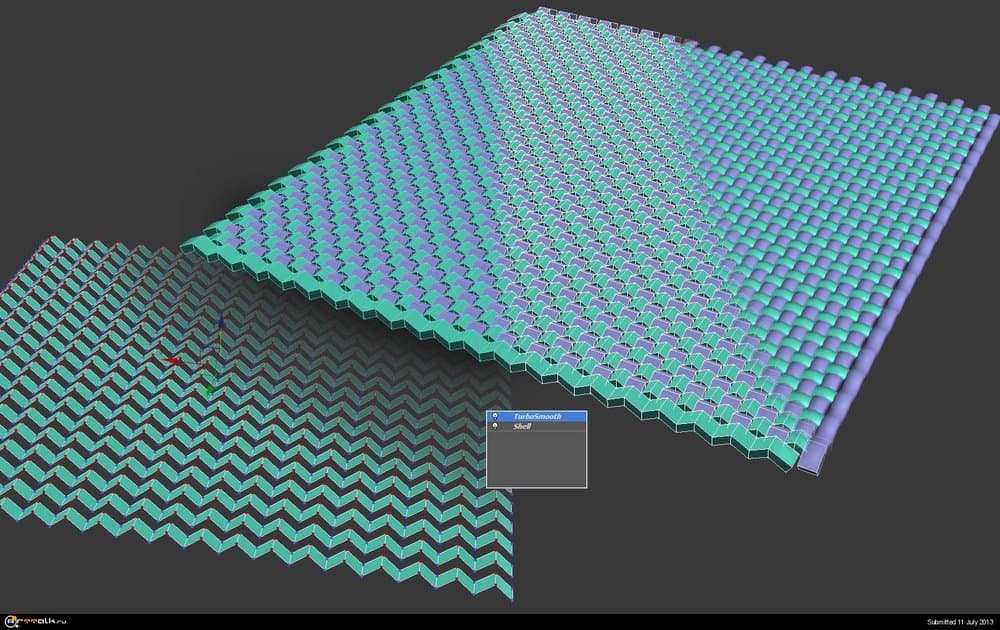Click the far top corner of the woven mesh
The height and width of the screenshot is (630, 1000).
coord(538,14)
